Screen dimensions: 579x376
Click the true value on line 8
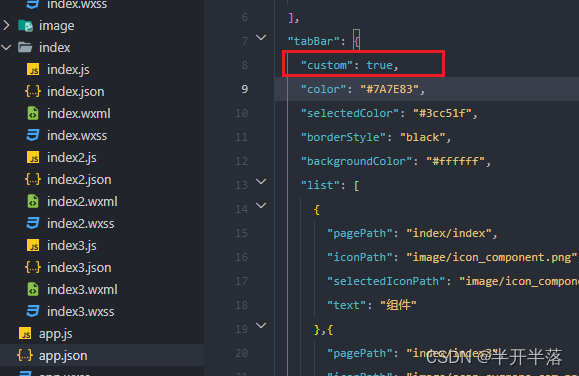[380, 65]
